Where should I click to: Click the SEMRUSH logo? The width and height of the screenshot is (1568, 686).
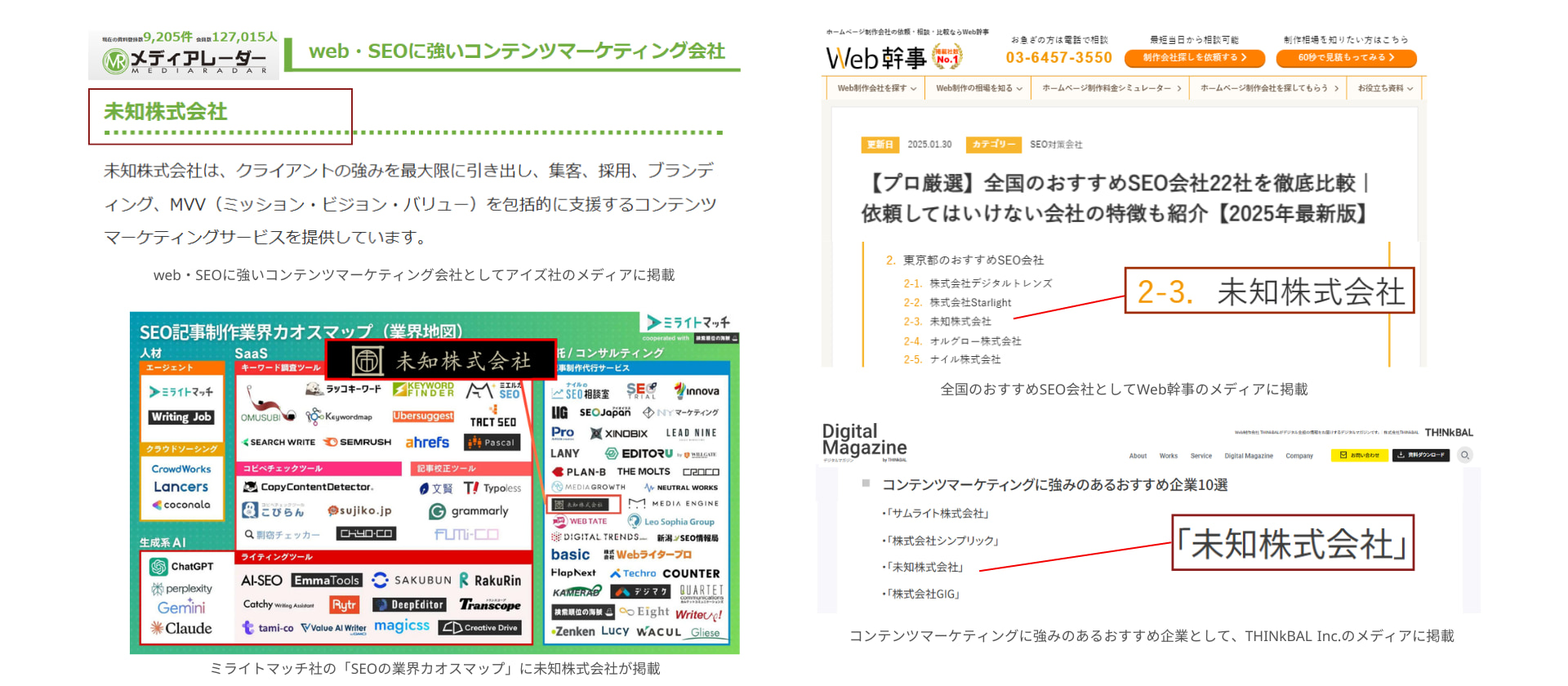point(358,442)
